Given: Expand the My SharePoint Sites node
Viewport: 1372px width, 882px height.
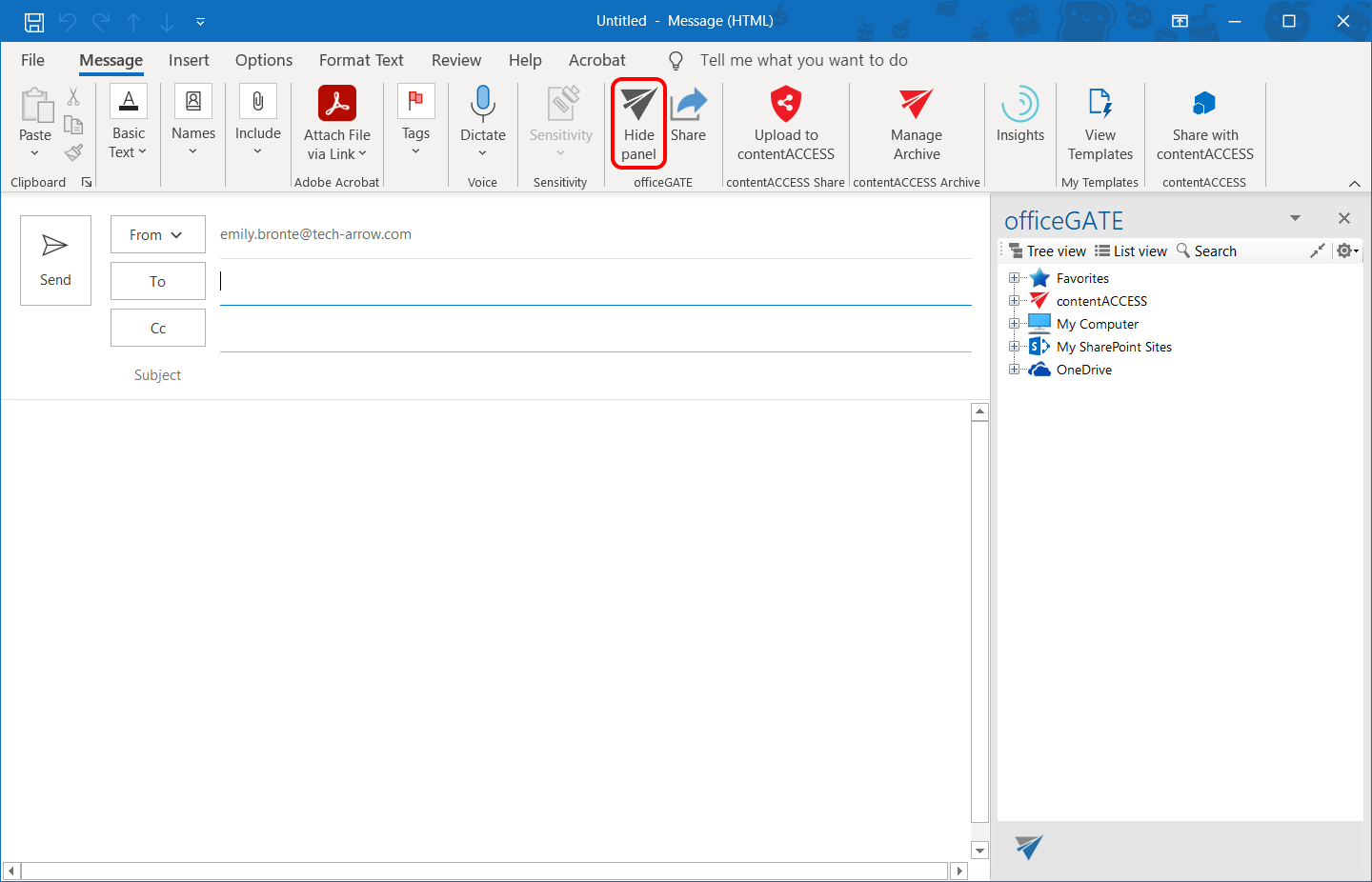Looking at the screenshot, I should click(x=1014, y=347).
